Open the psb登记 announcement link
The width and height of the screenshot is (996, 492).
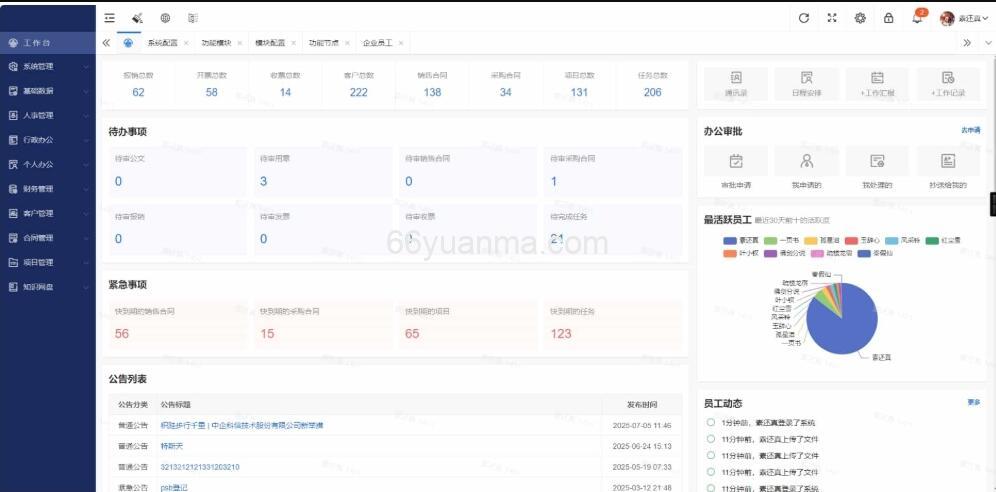pyautogui.click(x=173, y=488)
